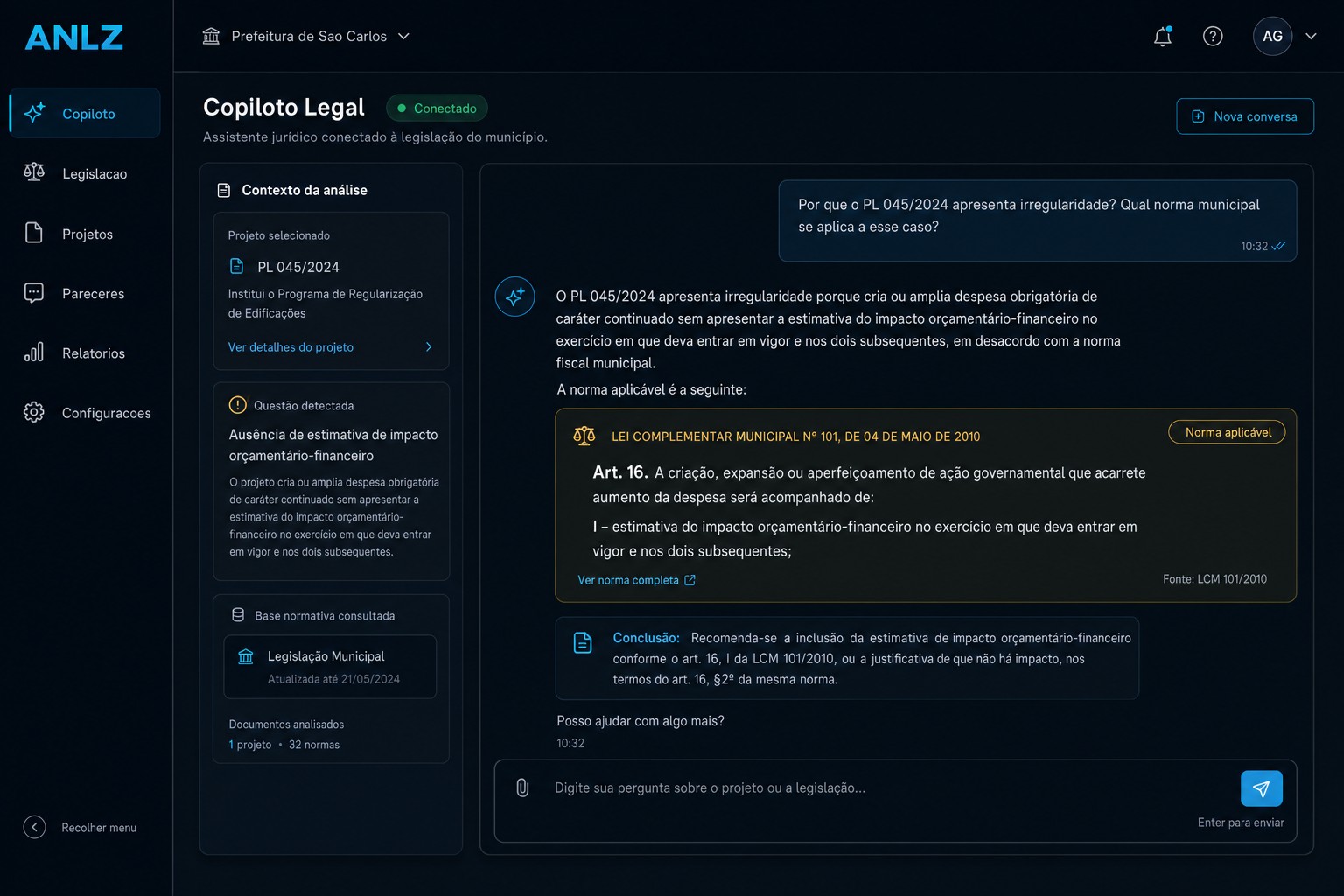
Task: Click the Relatorios bar chart icon
Action: click(x=34, y=352)
